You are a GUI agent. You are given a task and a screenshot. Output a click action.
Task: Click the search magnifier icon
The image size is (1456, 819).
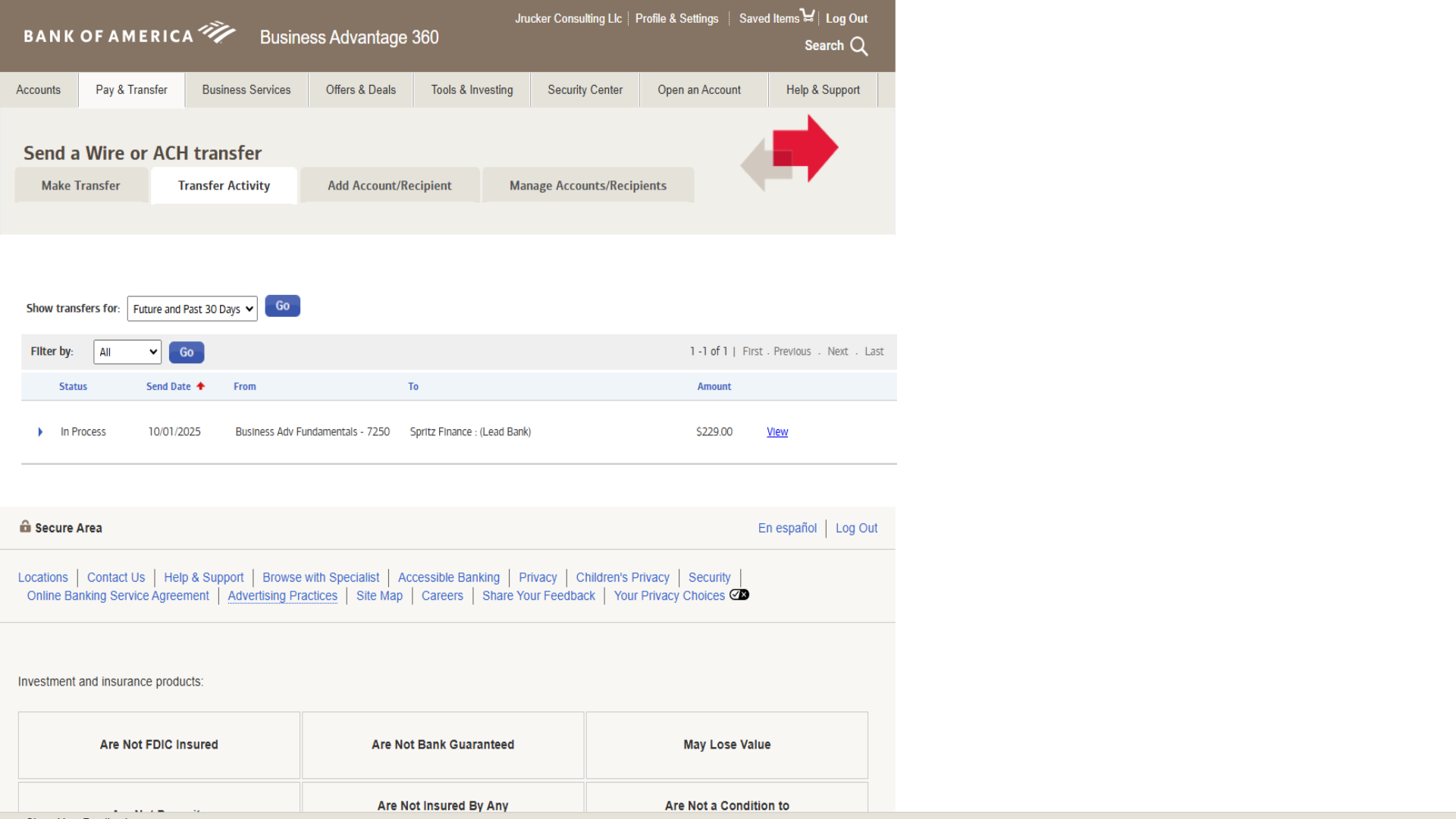tap(858, 46)
